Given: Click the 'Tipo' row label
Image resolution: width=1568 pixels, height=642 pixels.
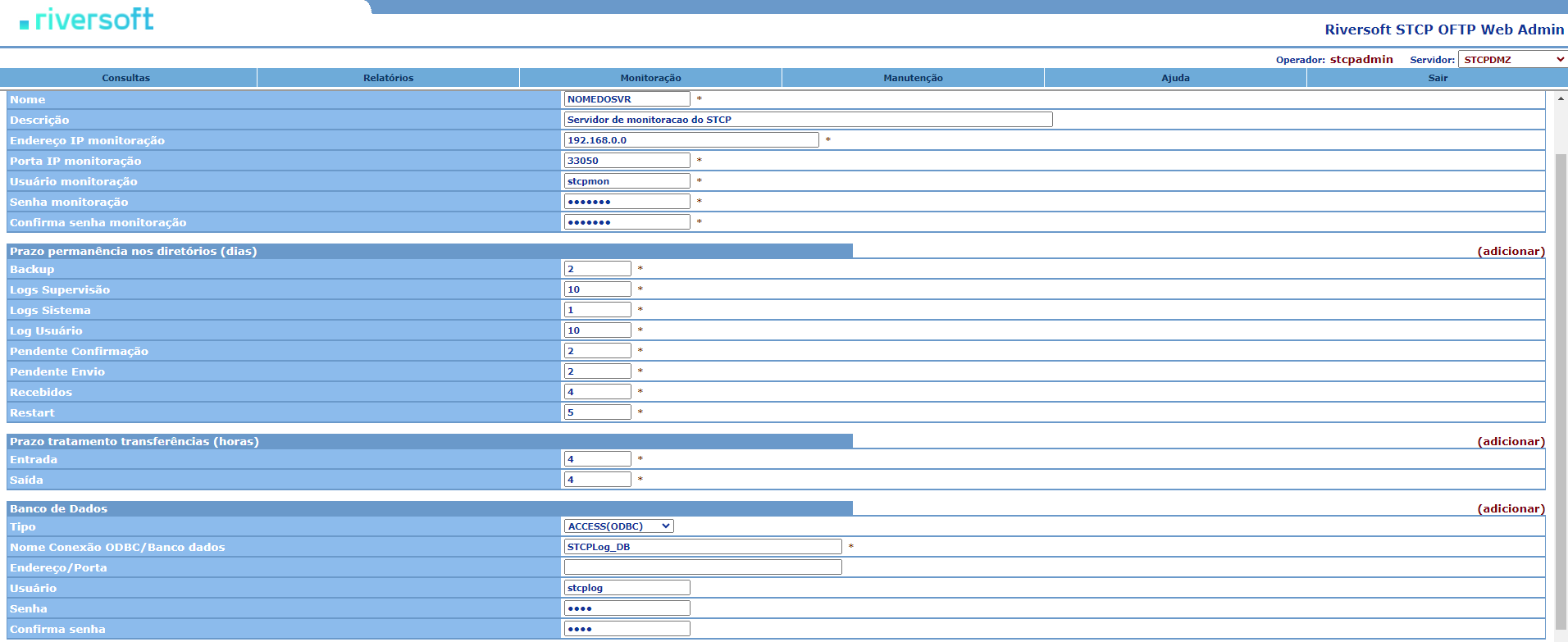Looking at the screenshot, I should coord(23,527).
